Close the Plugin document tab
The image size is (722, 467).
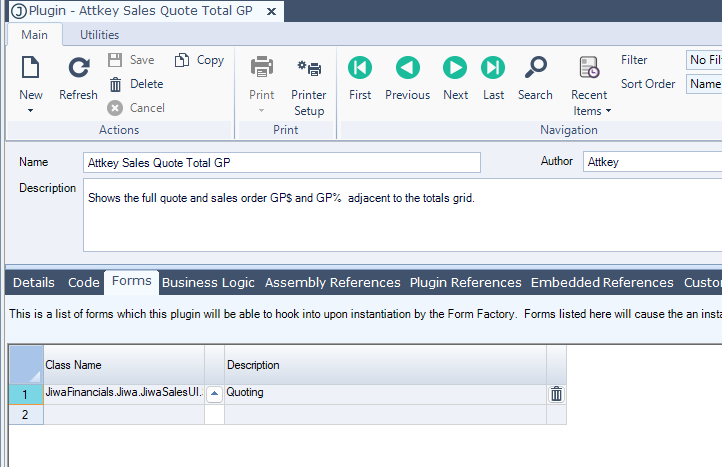pyautogui.click(x=272, y=12)
